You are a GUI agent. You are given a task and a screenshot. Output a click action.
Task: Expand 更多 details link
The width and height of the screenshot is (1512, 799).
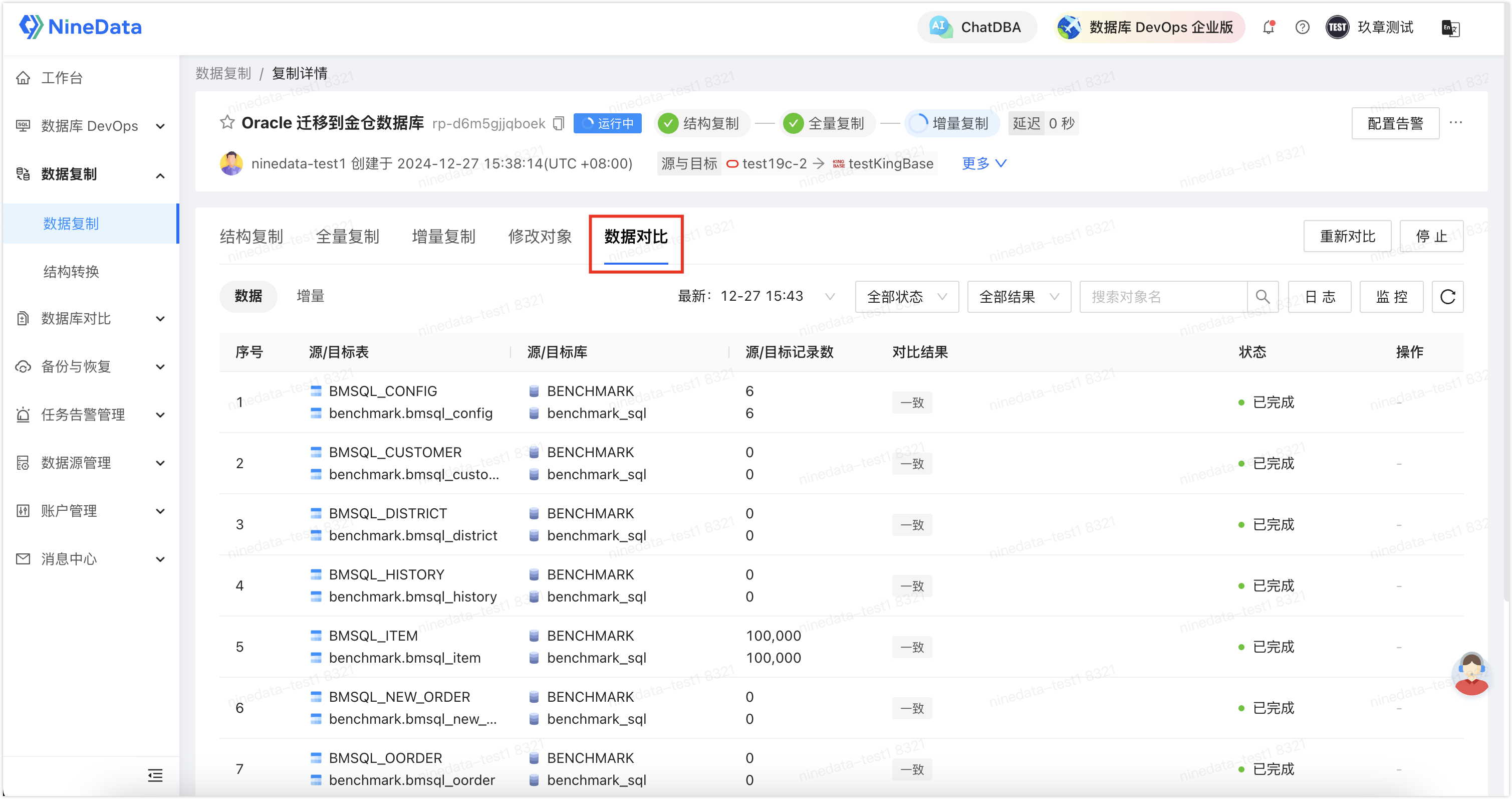coord(984,163)
